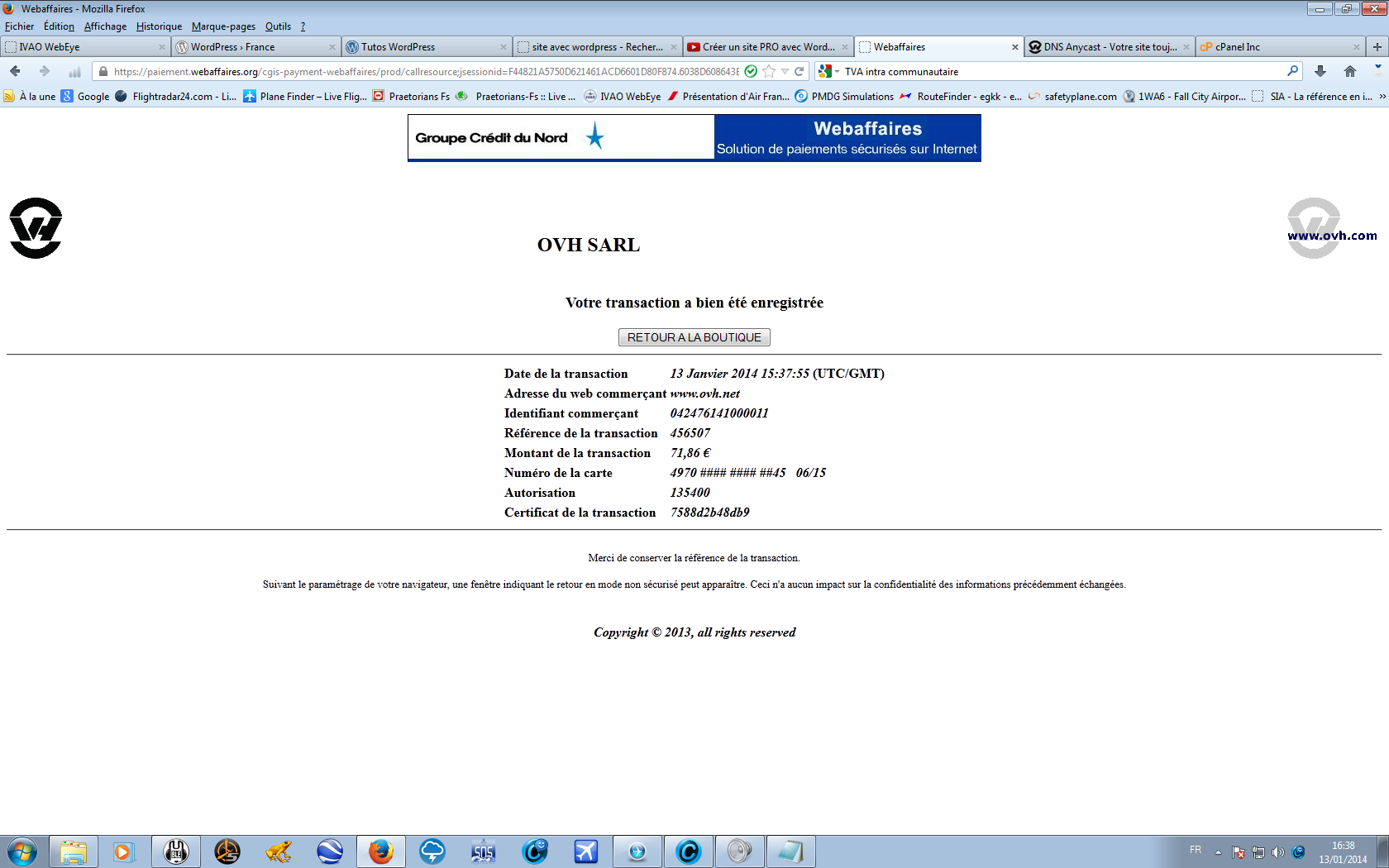This screenshot has width=1389, height=868.
Task: Click the search magnifier icon
Action: (x=1293, y=71)
